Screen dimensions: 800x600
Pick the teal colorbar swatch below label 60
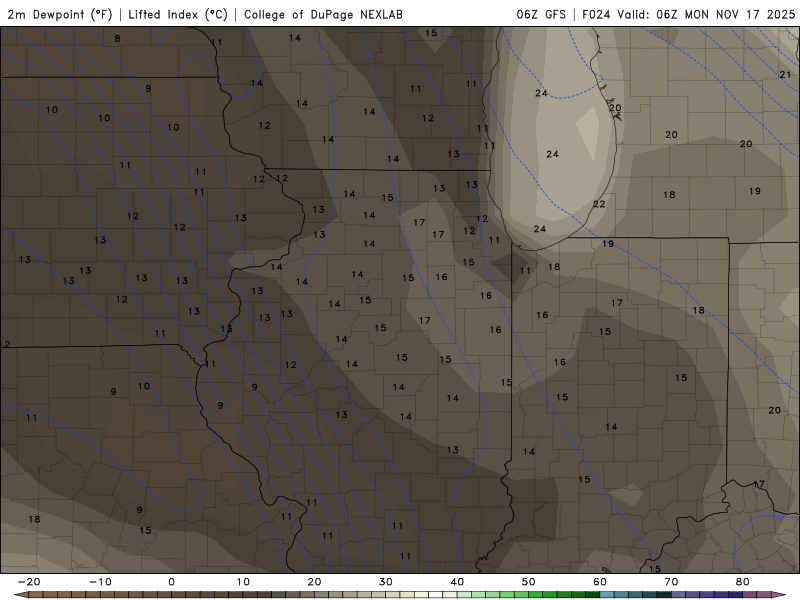point(607,595)
